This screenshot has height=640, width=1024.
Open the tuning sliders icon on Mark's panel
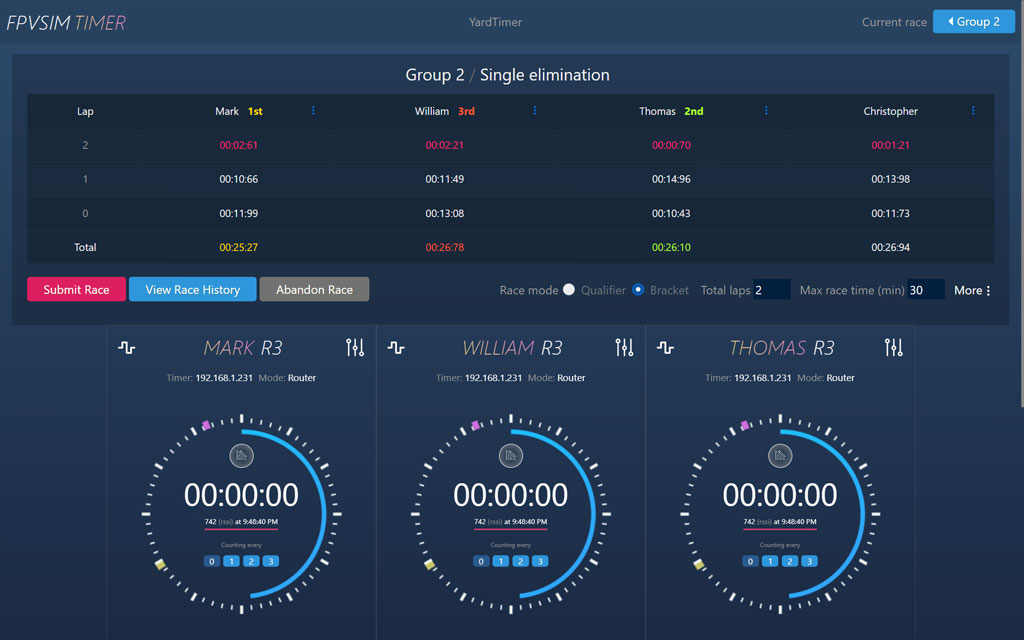click(355, 347)
